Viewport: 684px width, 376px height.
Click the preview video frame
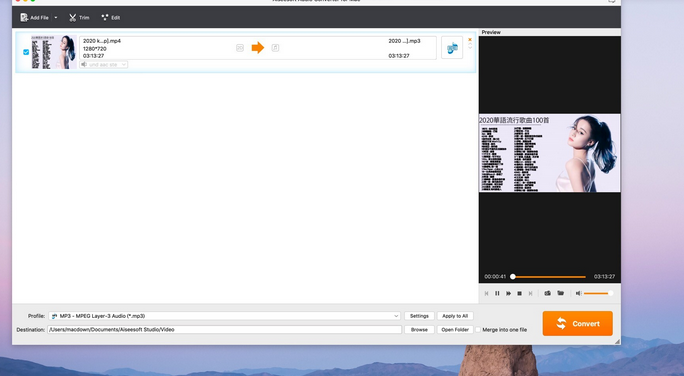549,153
